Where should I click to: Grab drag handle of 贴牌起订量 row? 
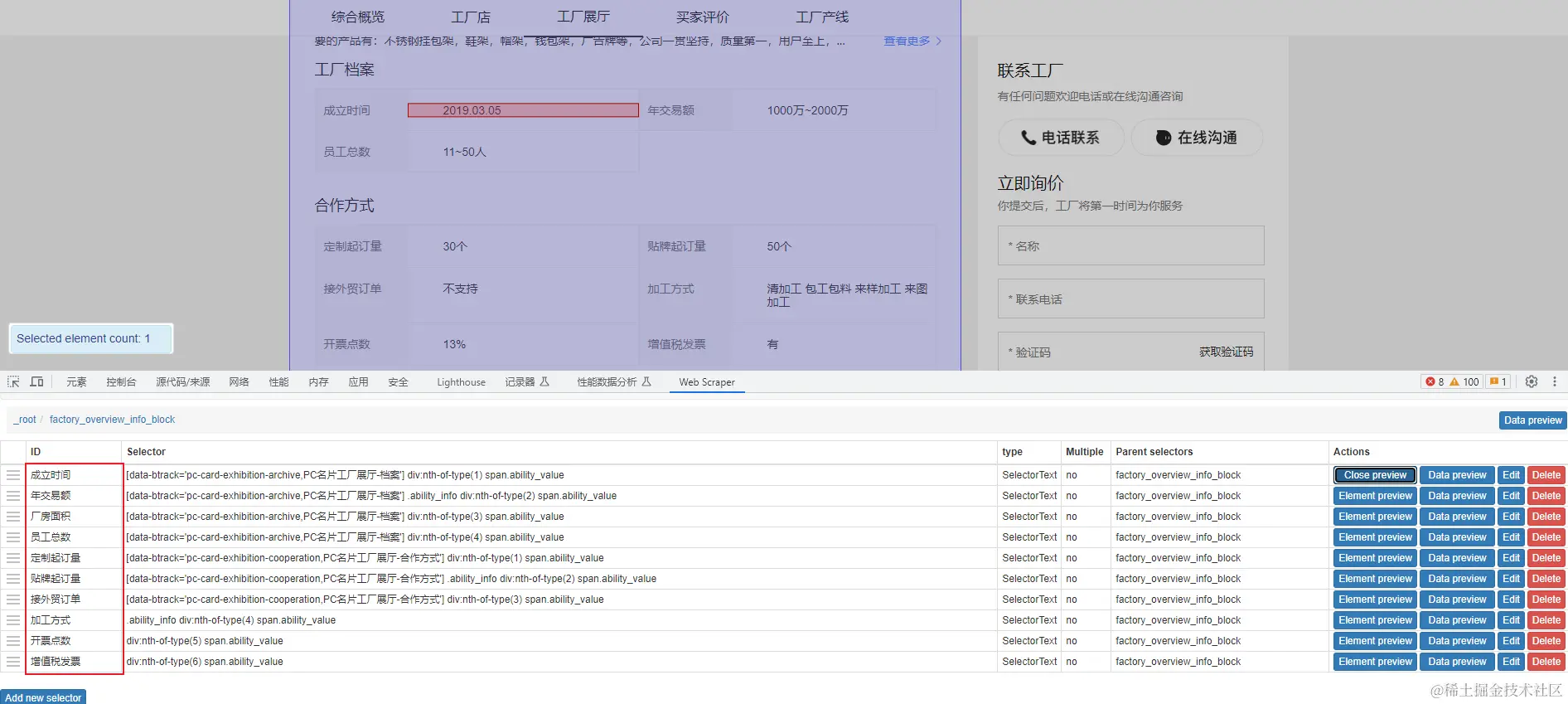13,579
